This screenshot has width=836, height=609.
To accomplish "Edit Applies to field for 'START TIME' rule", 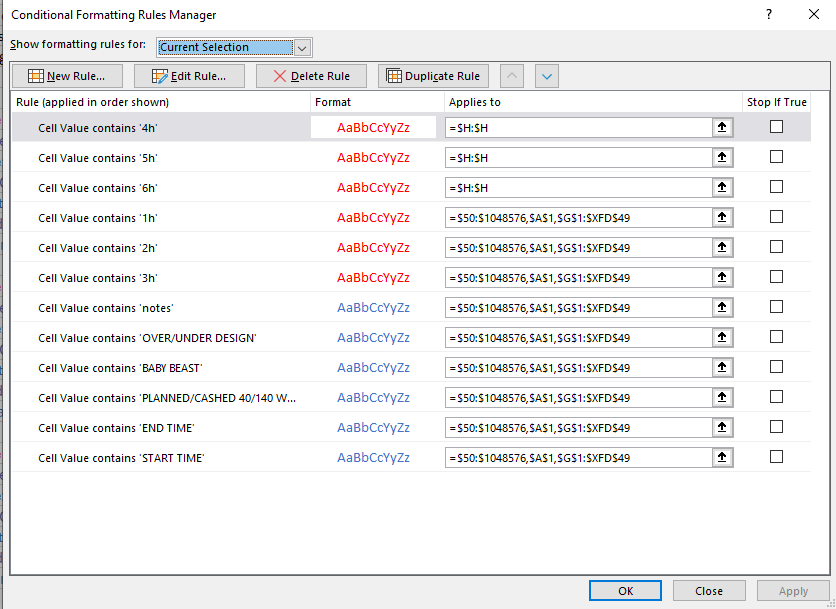I will [x=579, y=458].
